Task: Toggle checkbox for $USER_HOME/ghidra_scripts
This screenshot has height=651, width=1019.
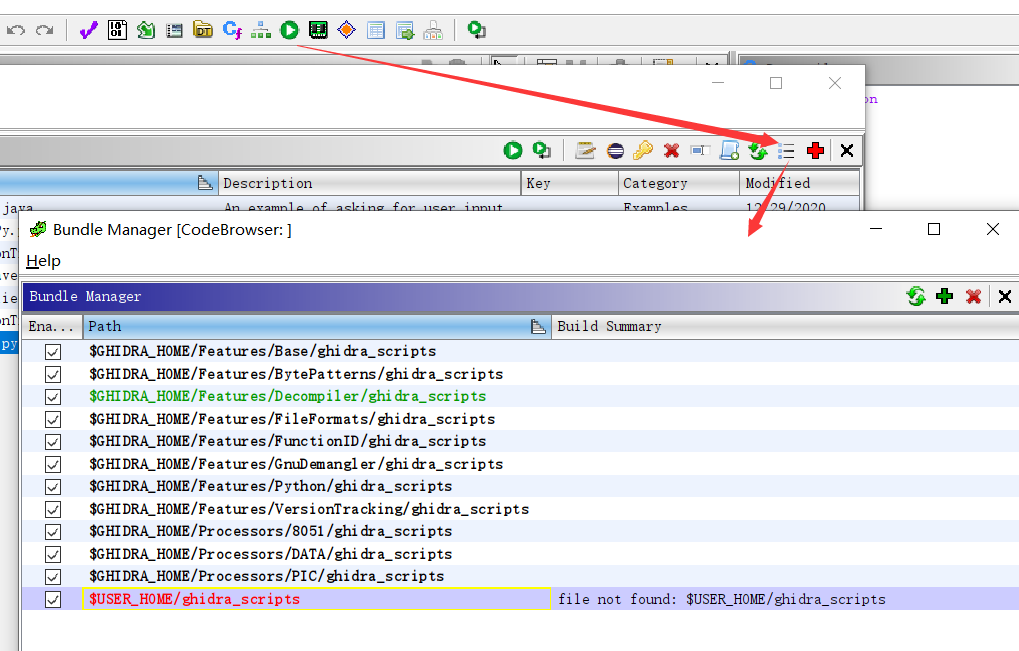Action: 53,599
